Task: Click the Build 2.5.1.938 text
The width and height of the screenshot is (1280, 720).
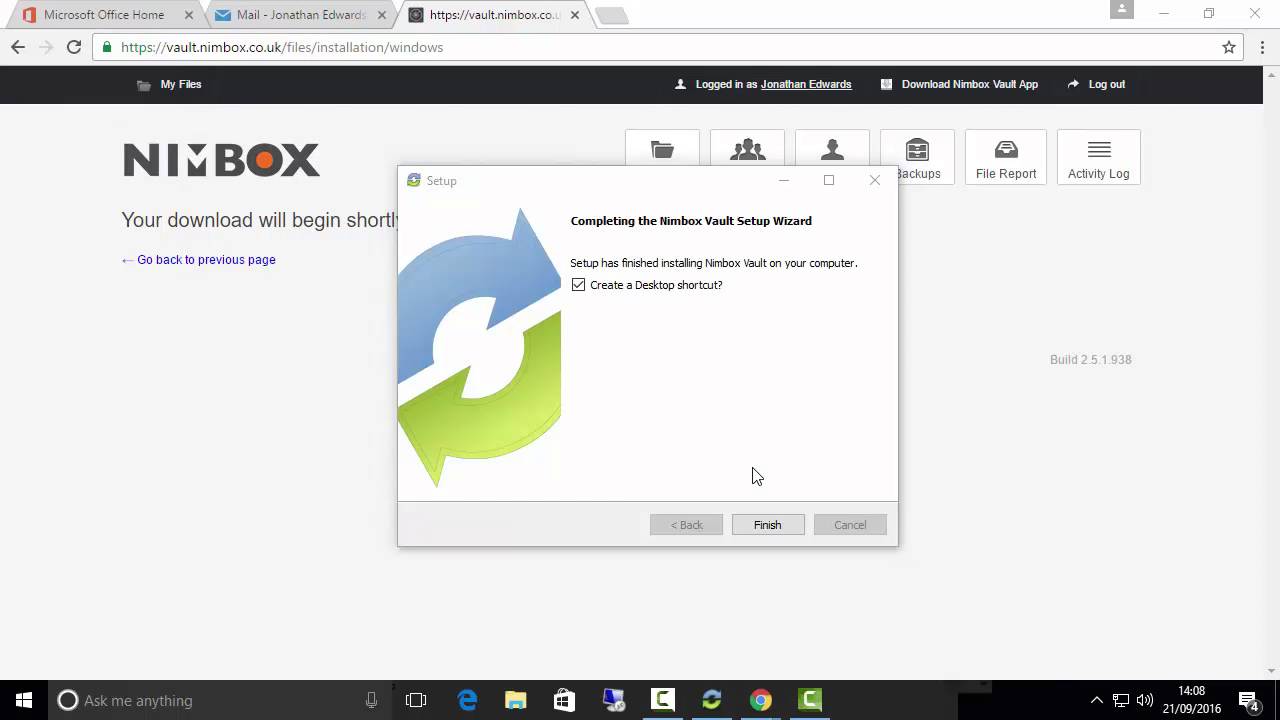Action: tap(1091, 360)
